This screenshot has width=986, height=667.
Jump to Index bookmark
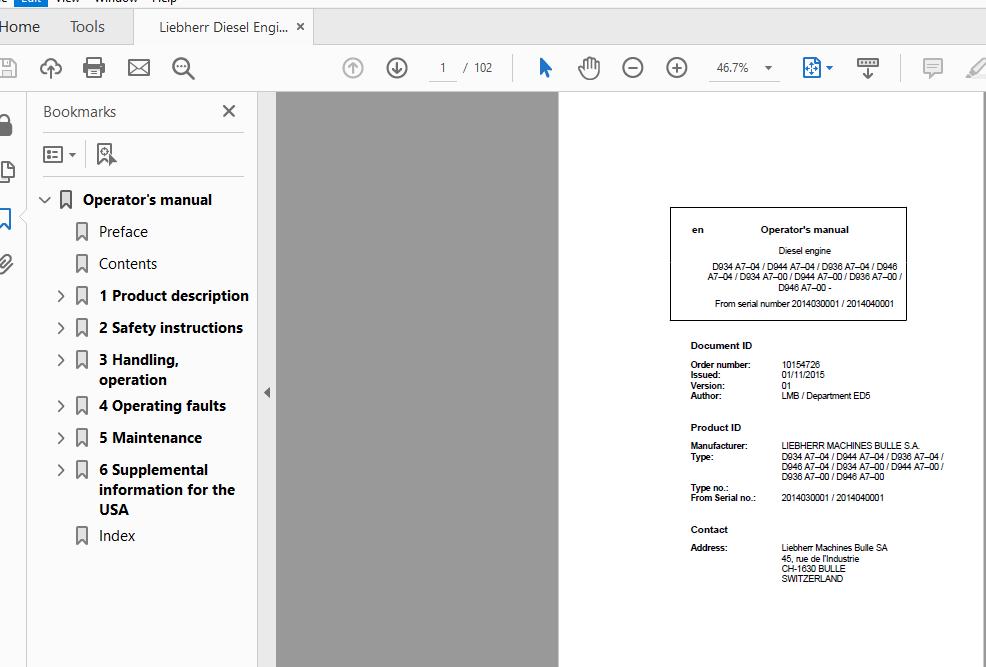click(x=117, y=536)
